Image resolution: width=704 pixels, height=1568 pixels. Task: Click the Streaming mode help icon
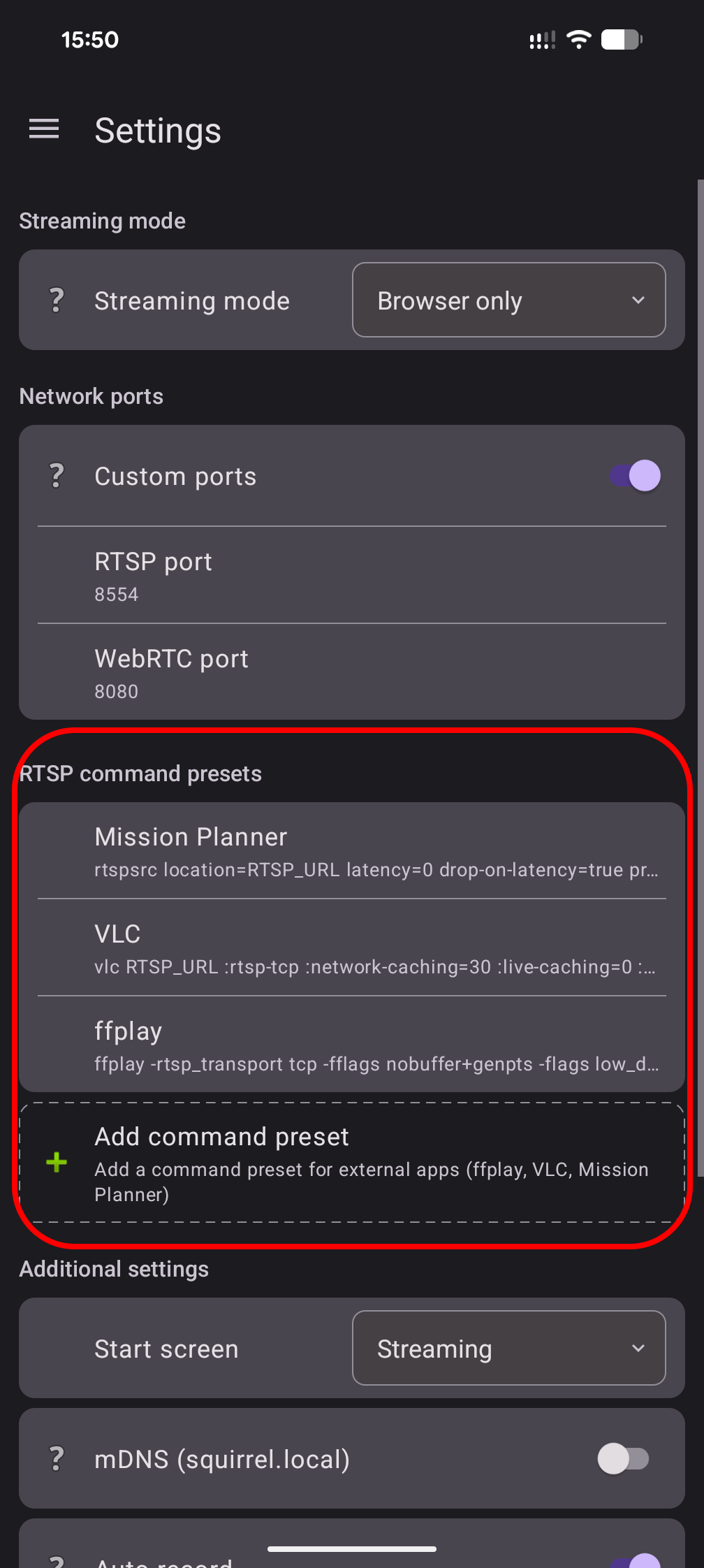click(x=56, y=300)
